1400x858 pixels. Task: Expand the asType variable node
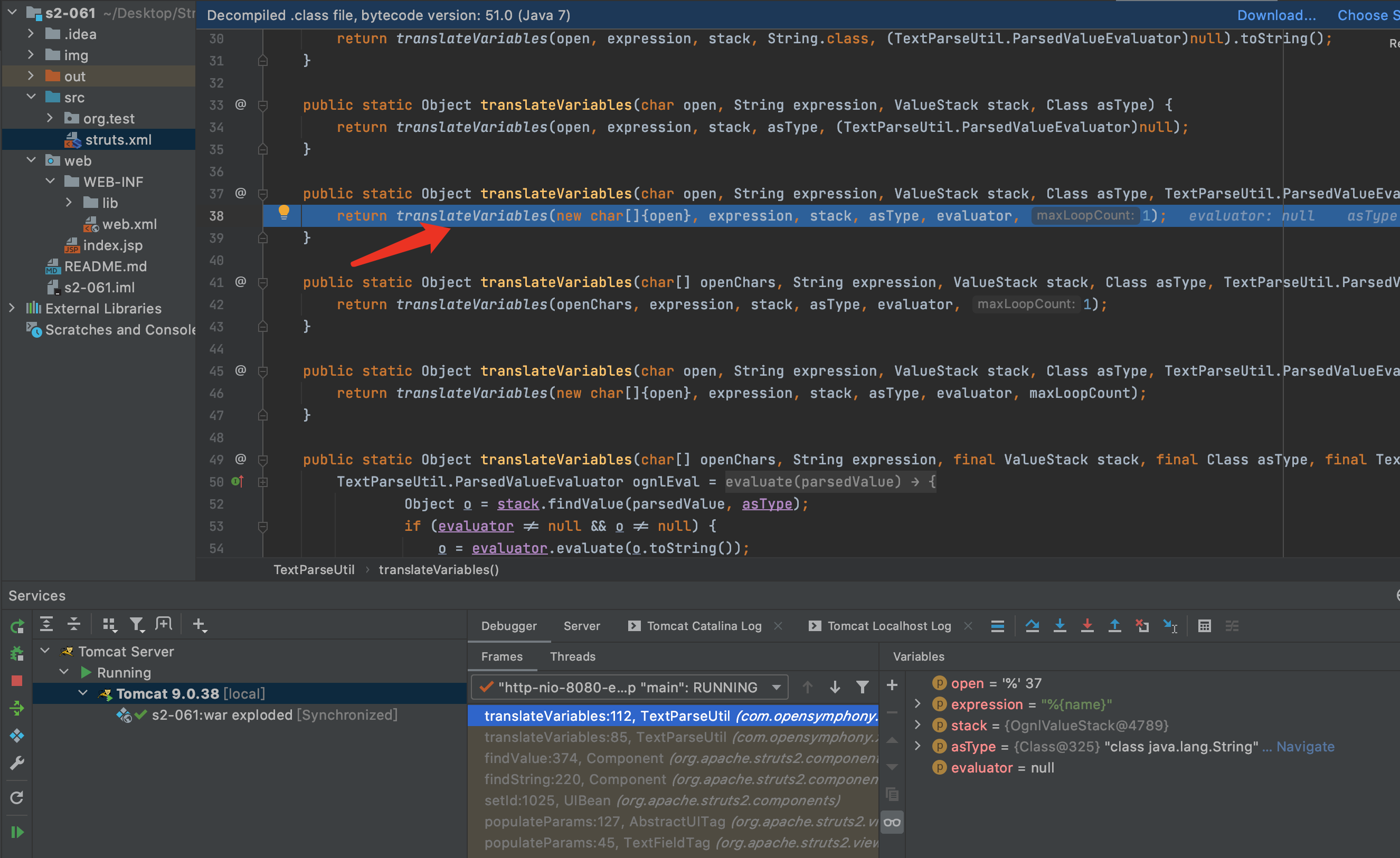click(917, 746)
